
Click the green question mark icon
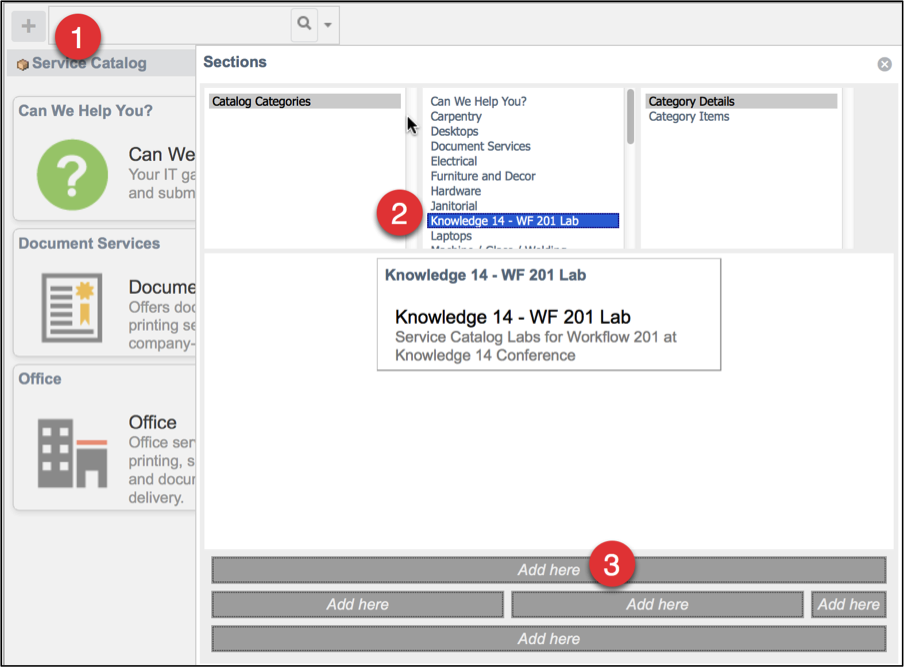pyautogui.click(x=72, y=175)
